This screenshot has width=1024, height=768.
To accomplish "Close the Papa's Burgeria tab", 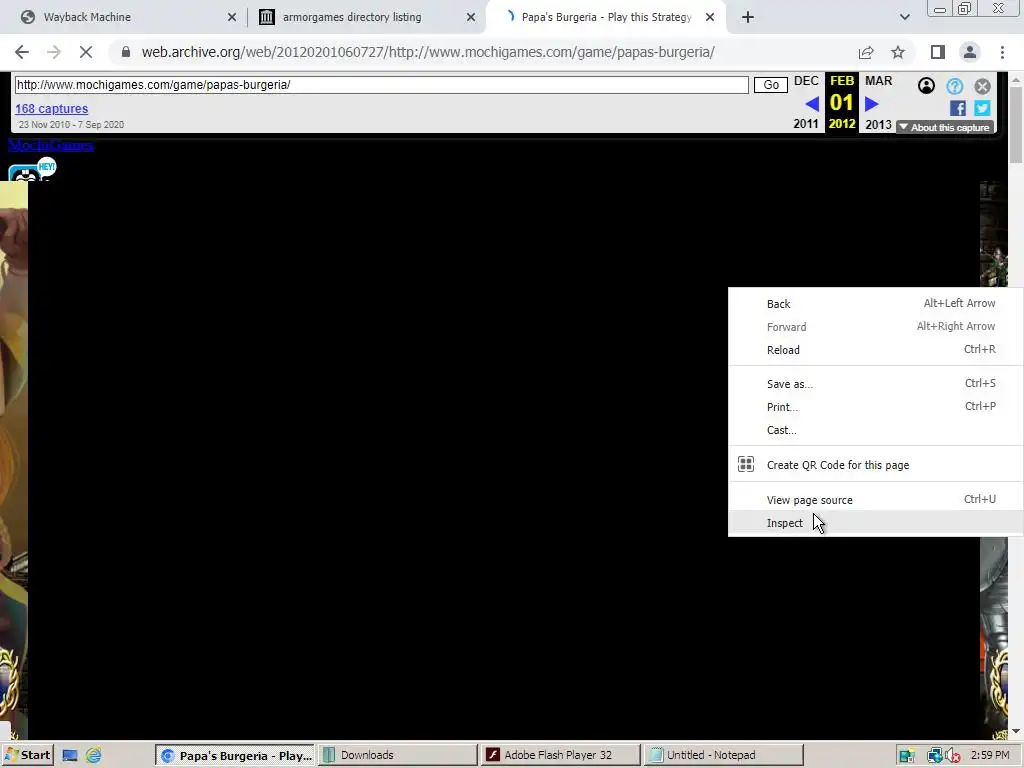I will coord(710,17).
